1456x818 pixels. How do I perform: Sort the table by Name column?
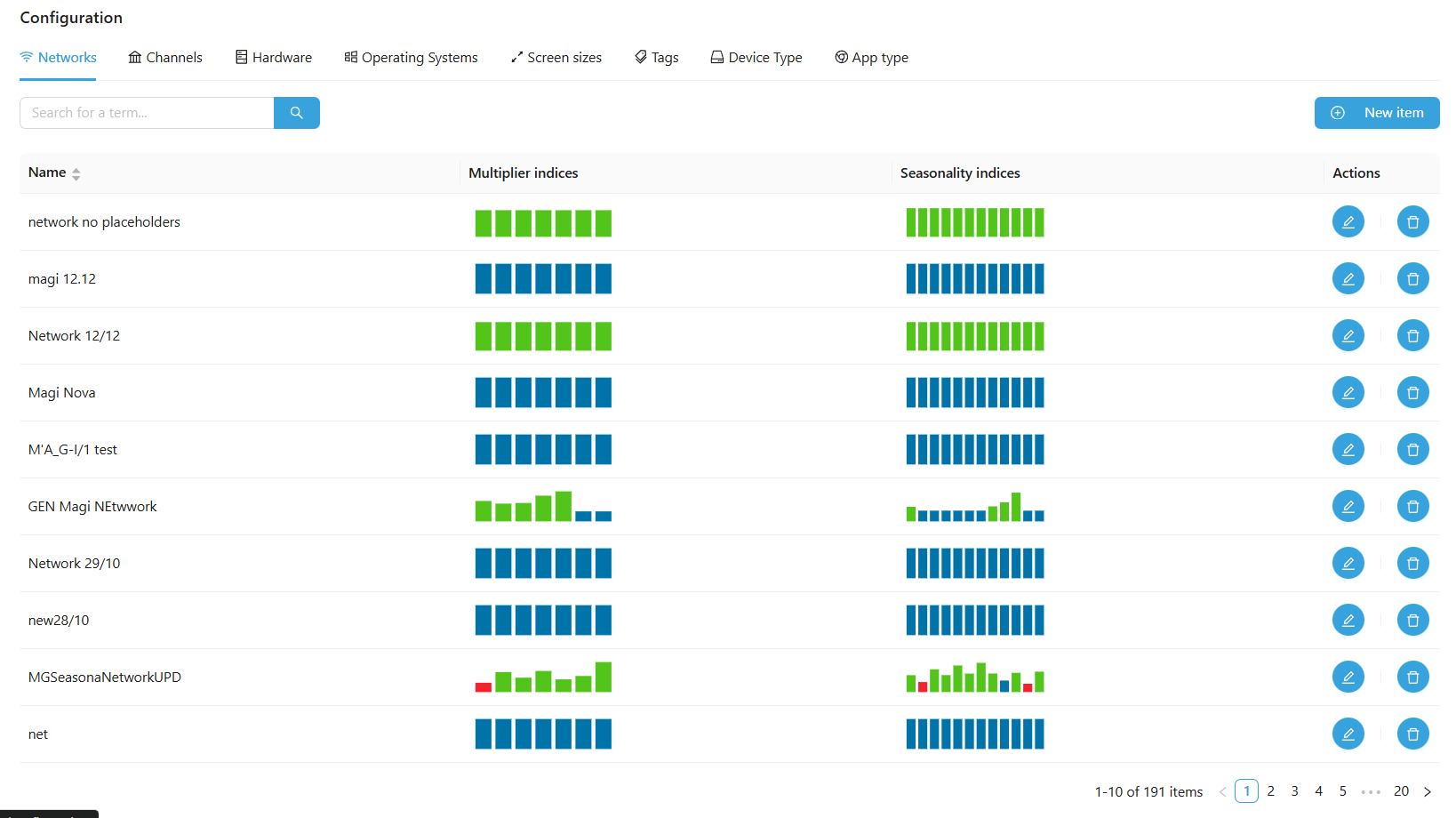click(x=76, y=173)
